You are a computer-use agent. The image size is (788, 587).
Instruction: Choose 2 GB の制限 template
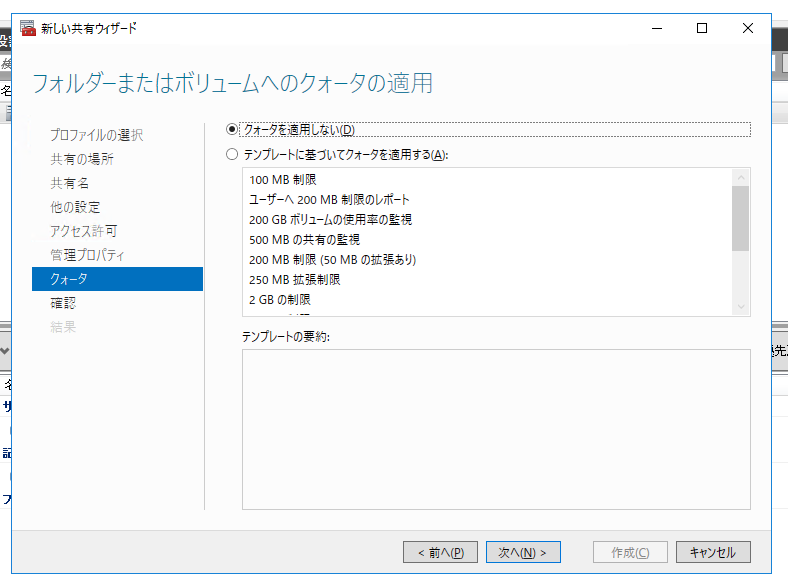pos(280,300)
